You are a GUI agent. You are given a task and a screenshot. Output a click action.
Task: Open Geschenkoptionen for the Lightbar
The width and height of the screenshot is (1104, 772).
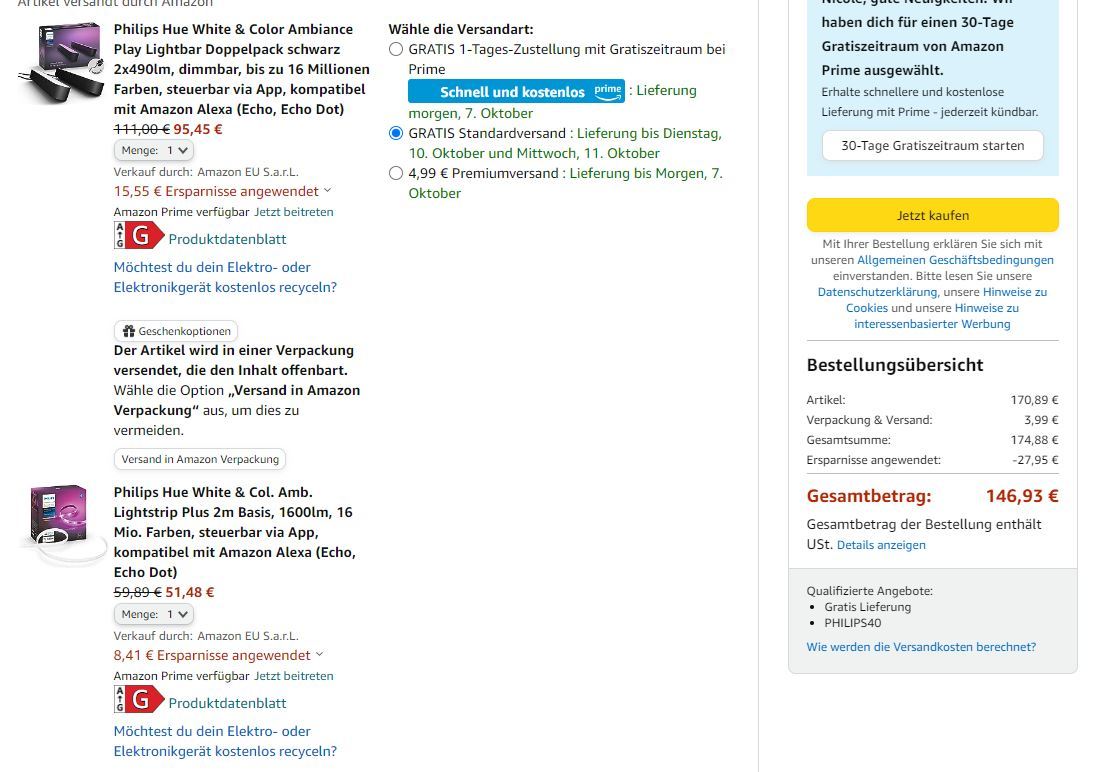point(176,331)
